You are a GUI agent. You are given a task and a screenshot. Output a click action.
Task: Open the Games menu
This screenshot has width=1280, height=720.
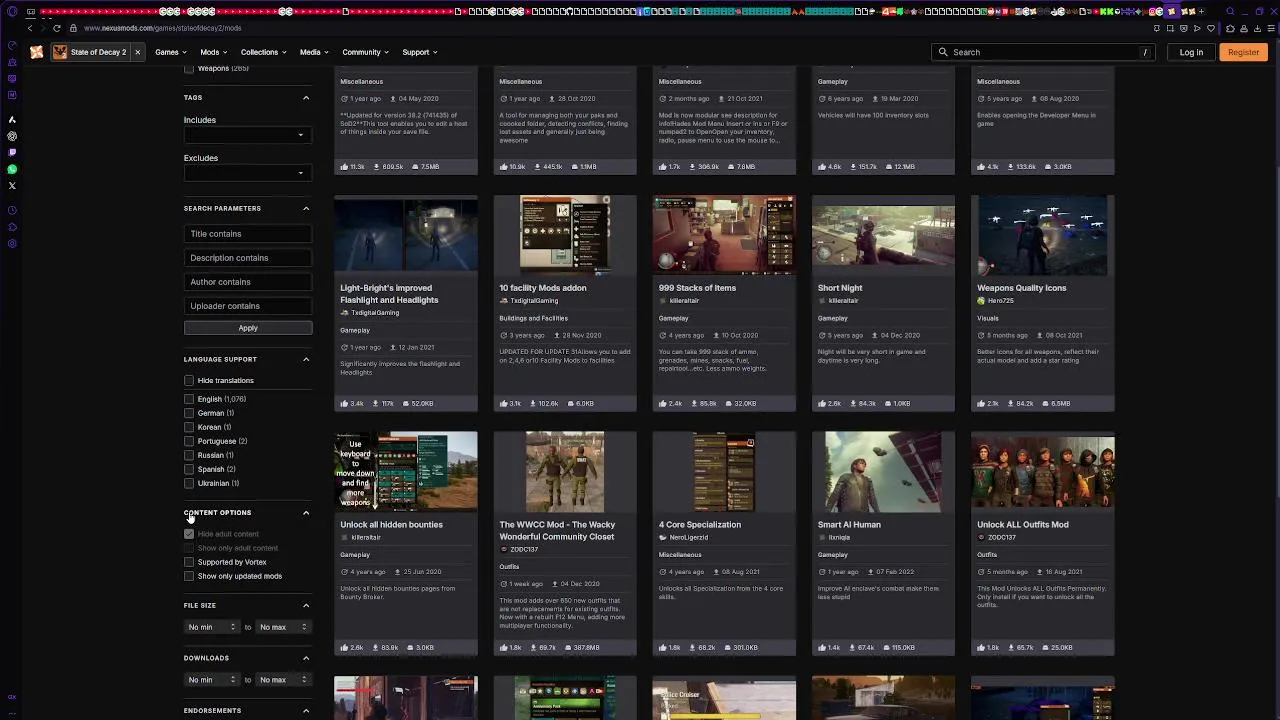[x=170, y=52]
